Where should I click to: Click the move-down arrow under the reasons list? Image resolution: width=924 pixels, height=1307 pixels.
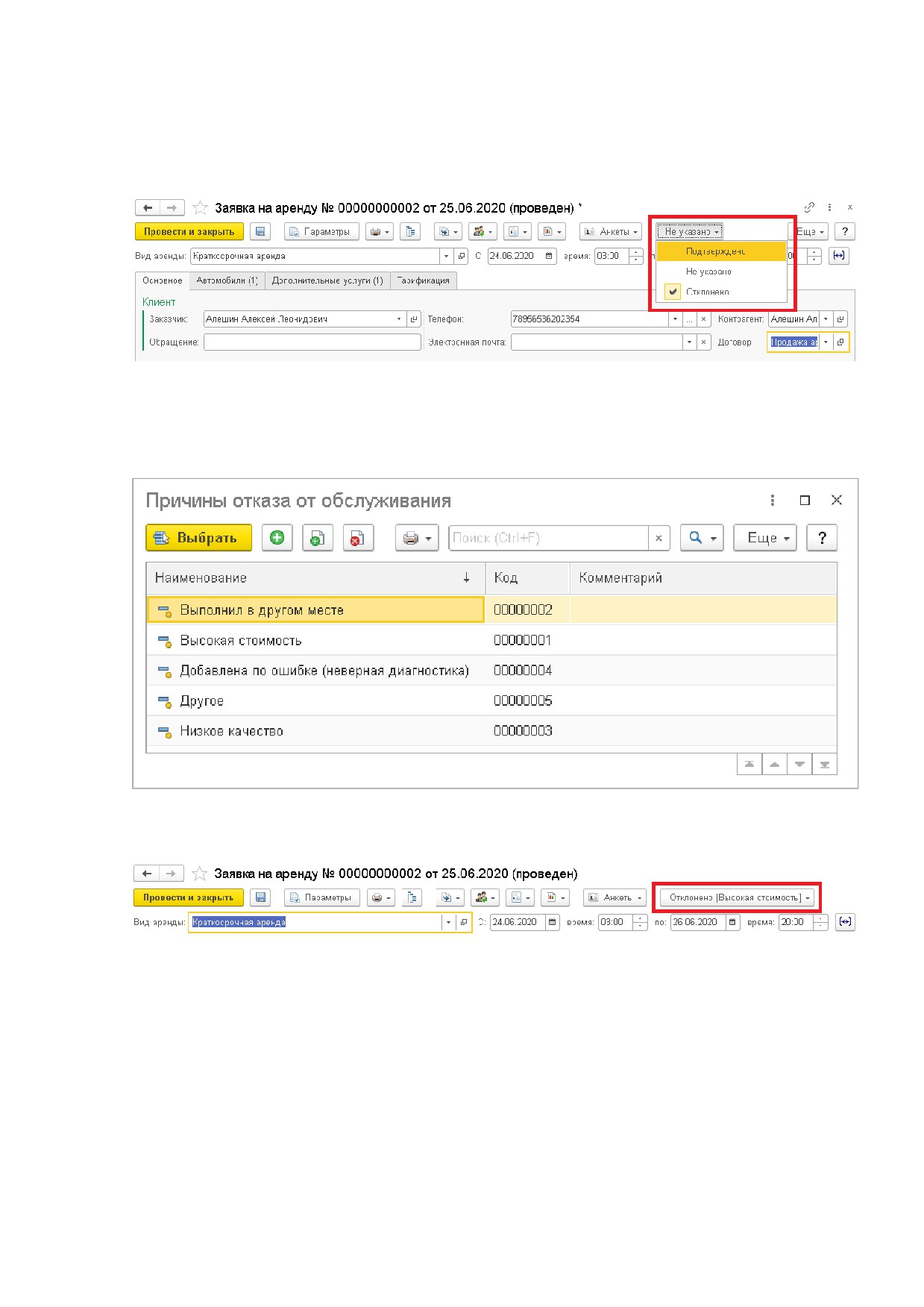pos(799,764)
